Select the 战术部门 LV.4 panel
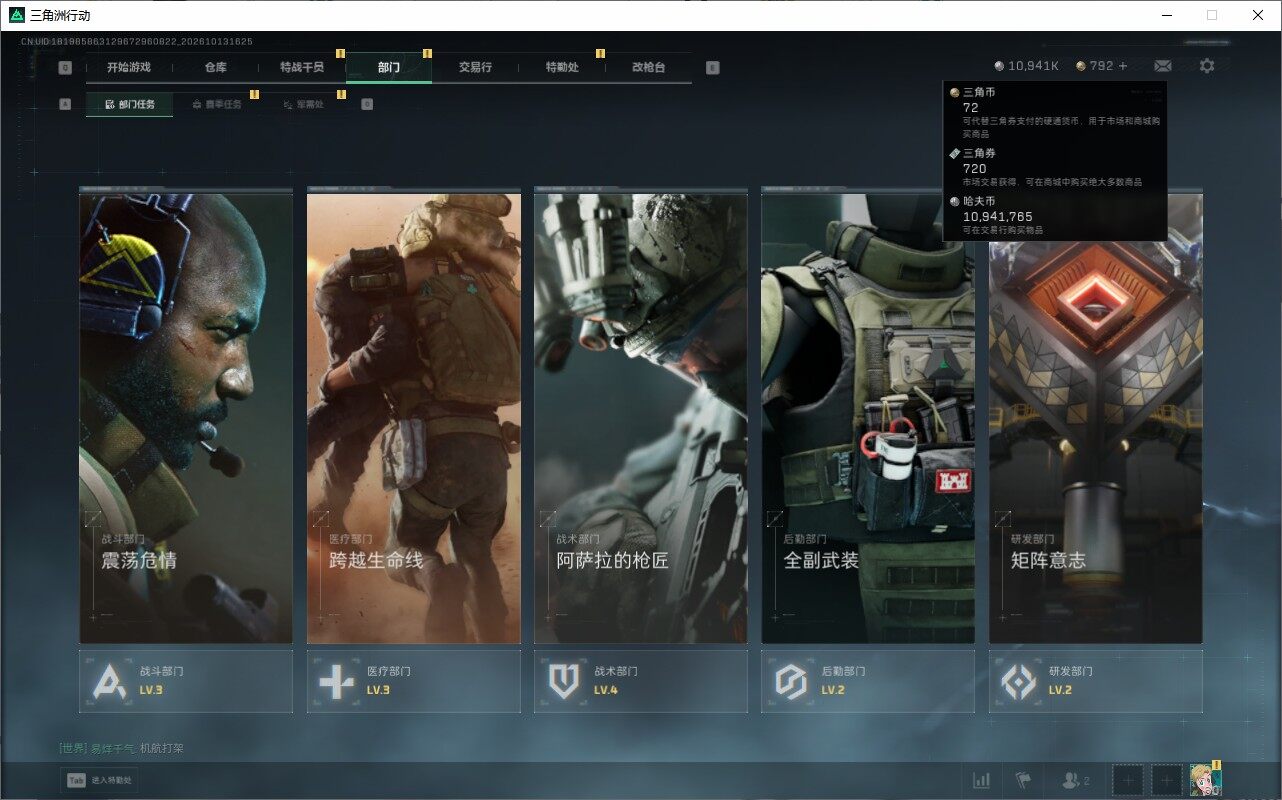This screenshot has height=800, width=1282. coord(640,681)
